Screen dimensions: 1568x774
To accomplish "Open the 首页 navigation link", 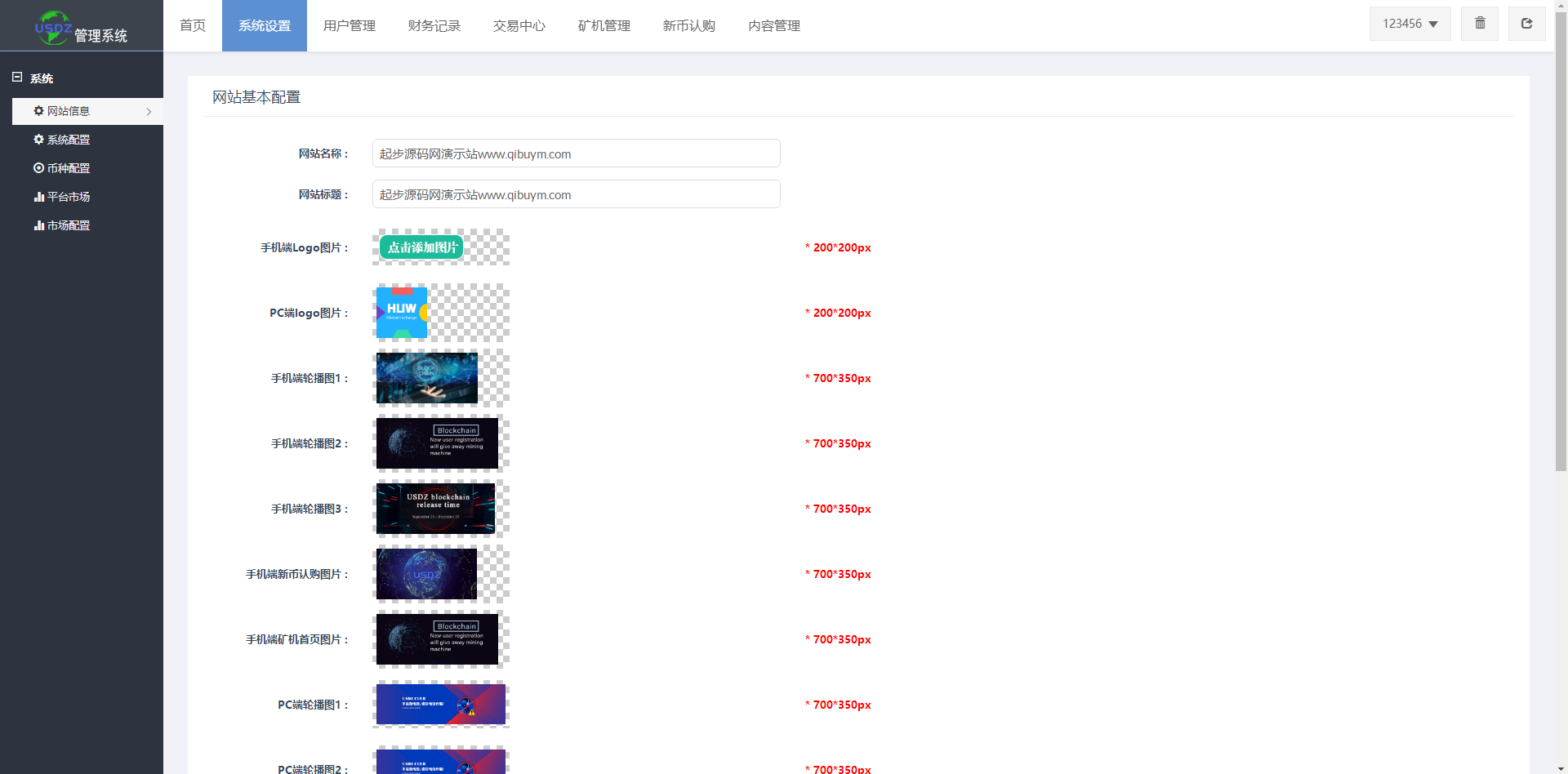I will pos(193,26).
